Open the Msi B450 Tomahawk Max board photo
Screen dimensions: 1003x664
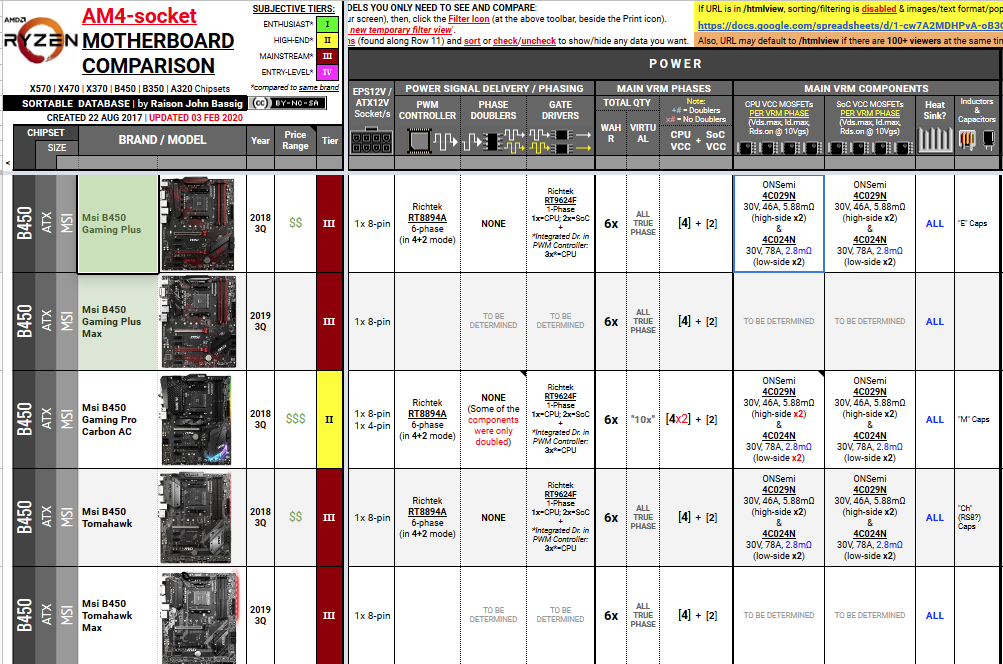(200, 617)
